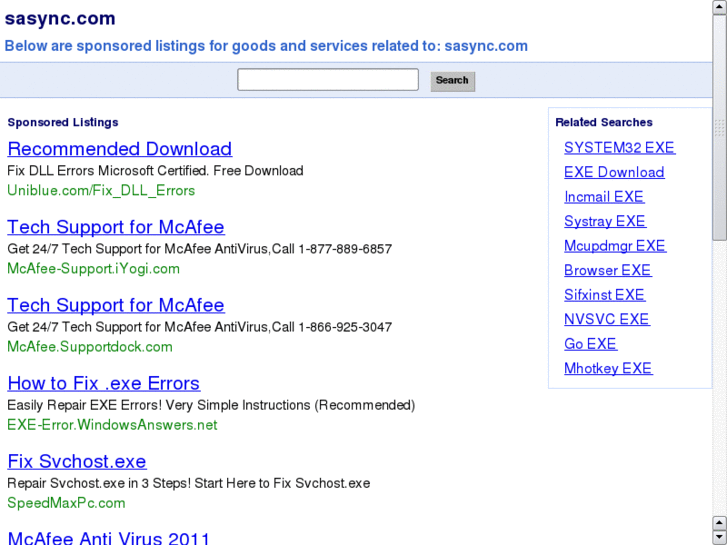
Task: Click the scrollbar up arrow
Action: 719,7
